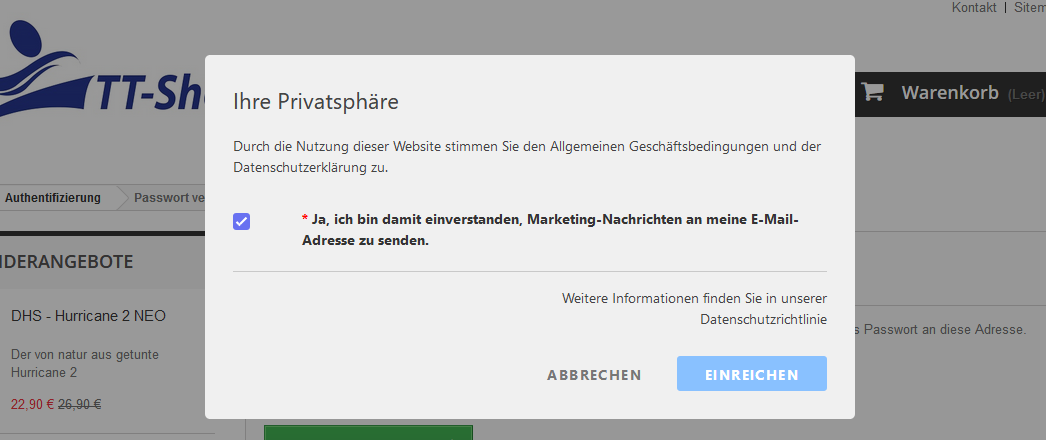1046x440 pixels.
Task: Open the Warenkorb cart menu
Action: click(x=950, y=93)
